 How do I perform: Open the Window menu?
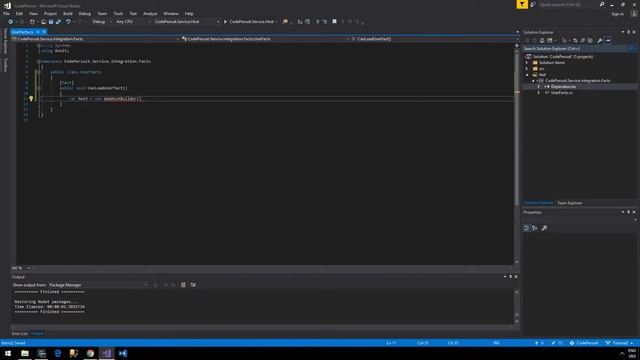pos(171,13)
